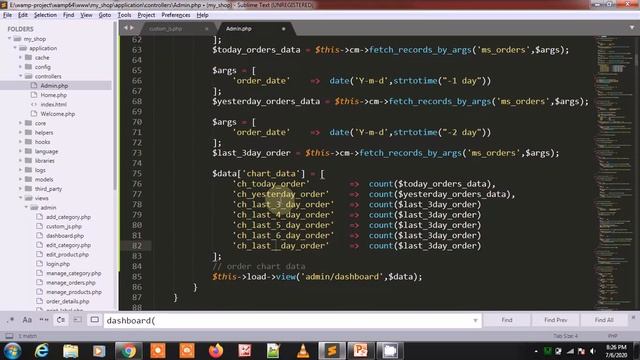This screenshot has width=640, height=360.
Task: Expand the language folder
Action: click(20, 151)
